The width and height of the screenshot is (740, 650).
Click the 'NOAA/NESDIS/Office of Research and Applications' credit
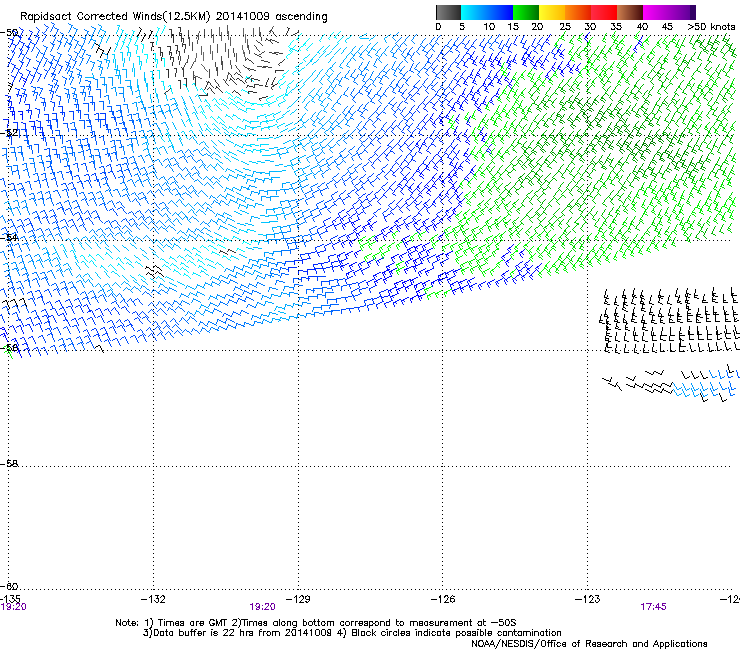(x=589, y=644)
